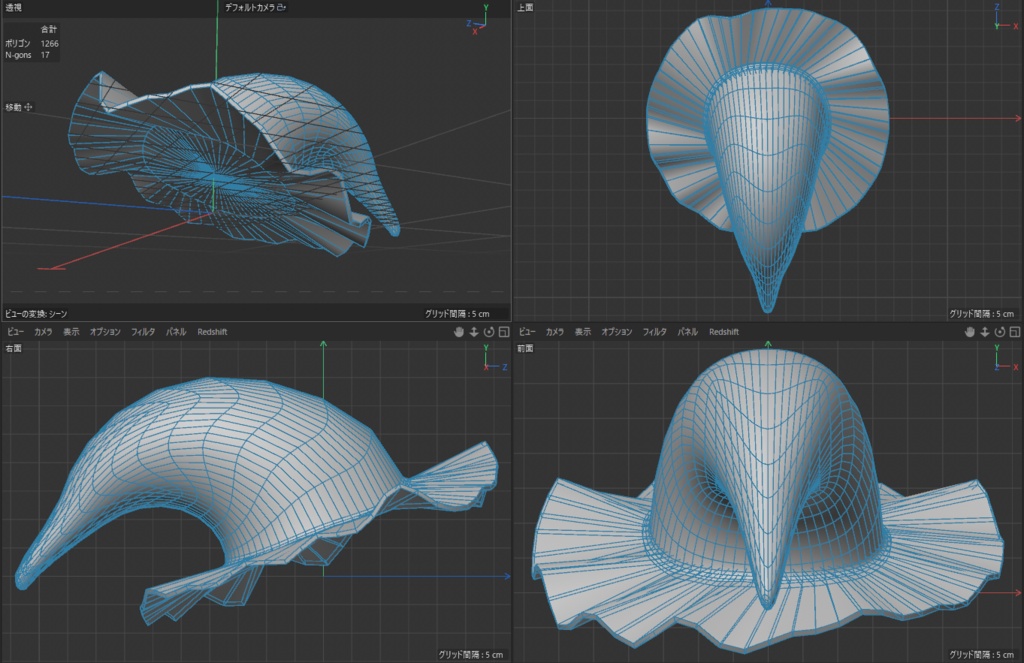Image resolution: width=1024 pixels, height=663 pixels.
Task: Click the orbit rotate icon in front view
Action: [x=1001, y=331]
